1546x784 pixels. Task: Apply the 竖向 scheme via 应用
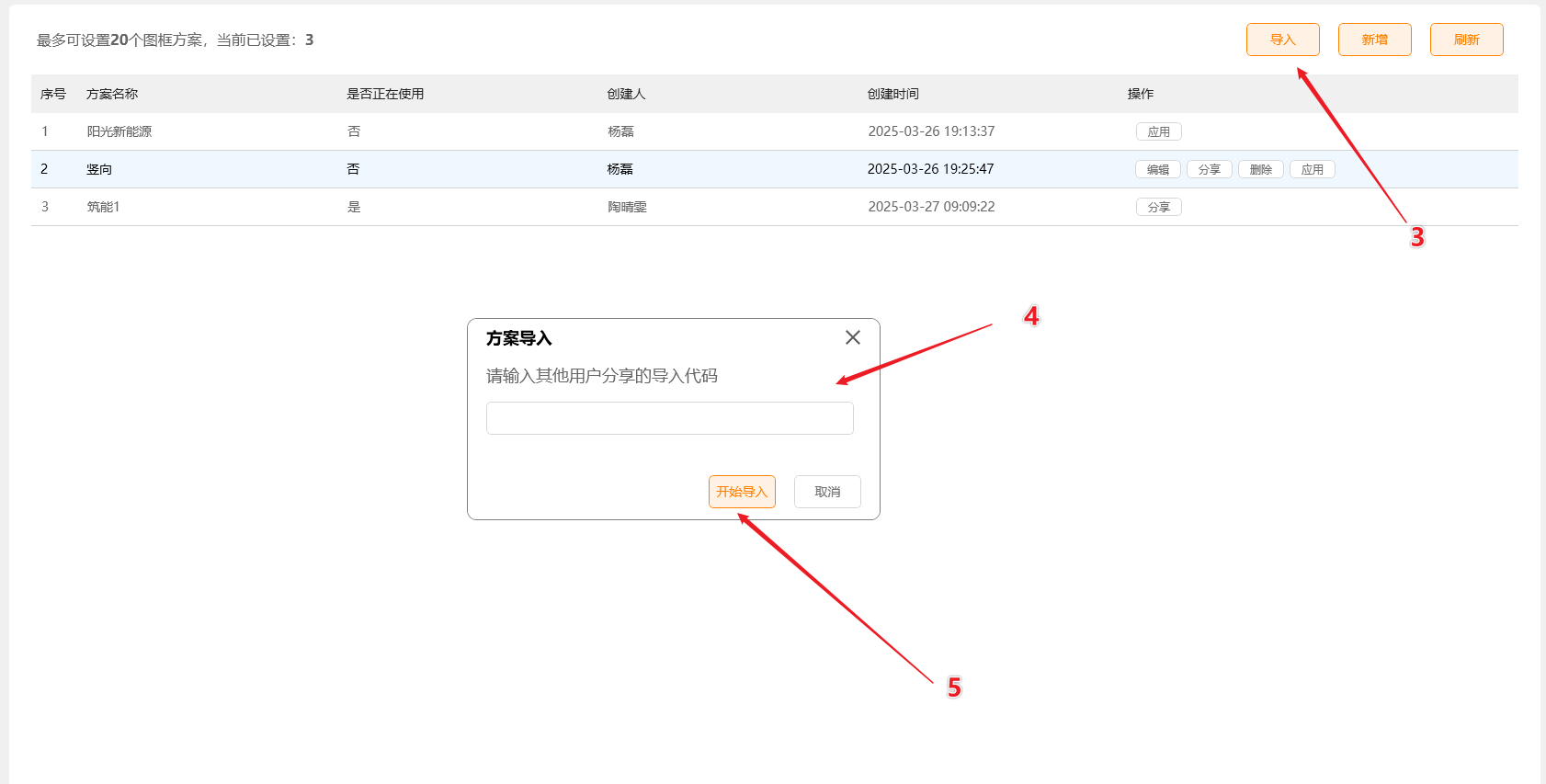coord(1312,169)
